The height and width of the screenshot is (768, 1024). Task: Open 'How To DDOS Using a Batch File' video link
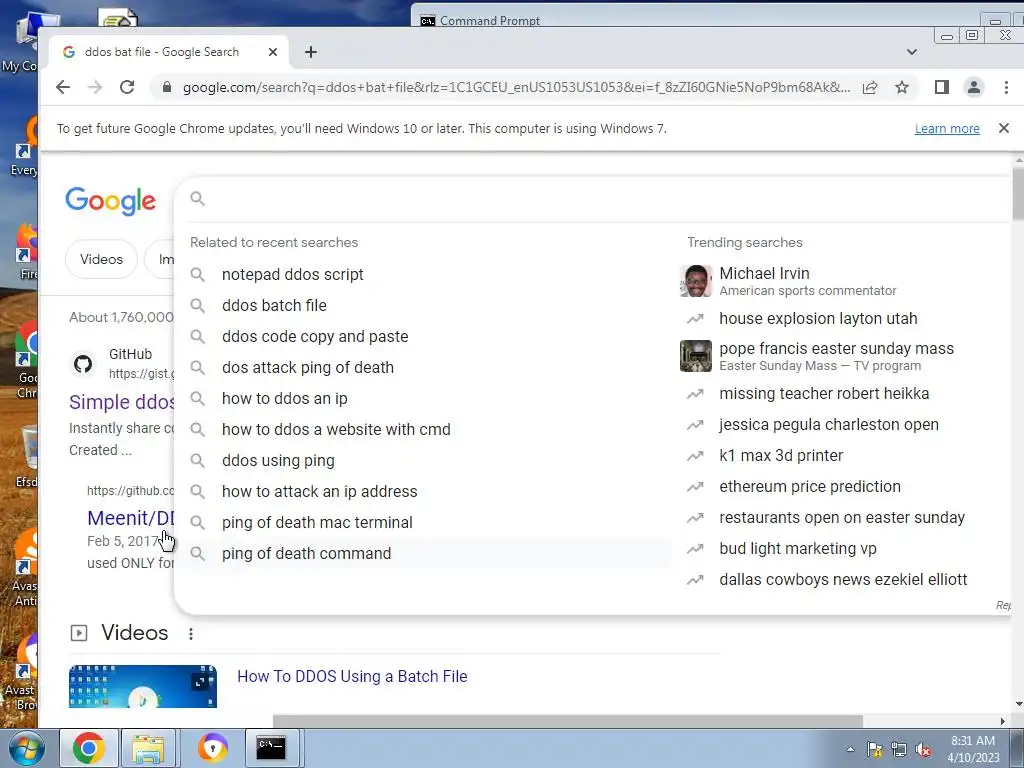[x=352, y=677]
